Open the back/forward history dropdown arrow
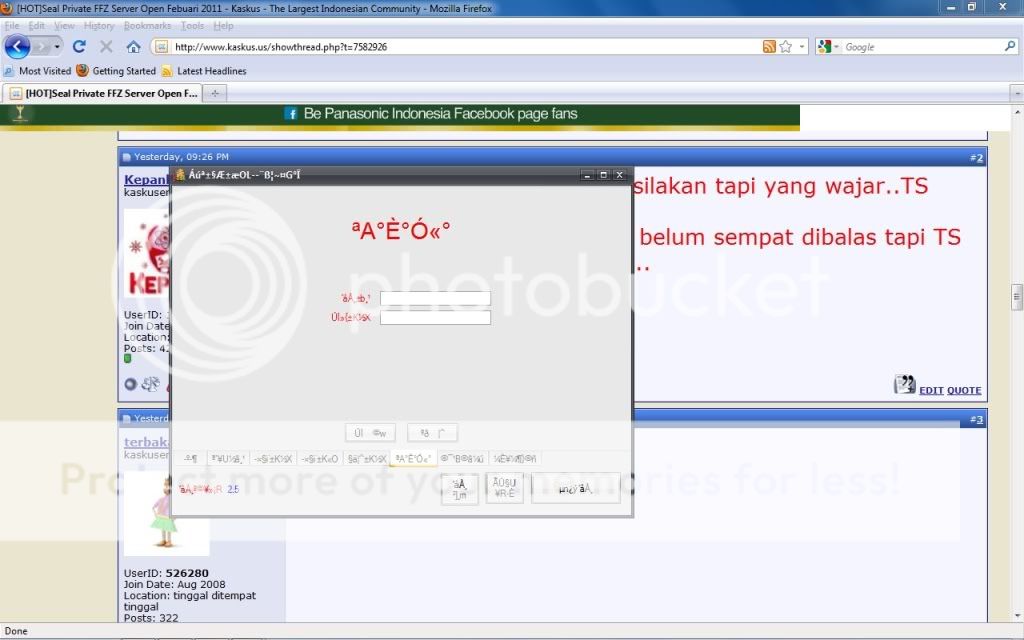This screenshot has height=640, width=1024. point(57,47)
